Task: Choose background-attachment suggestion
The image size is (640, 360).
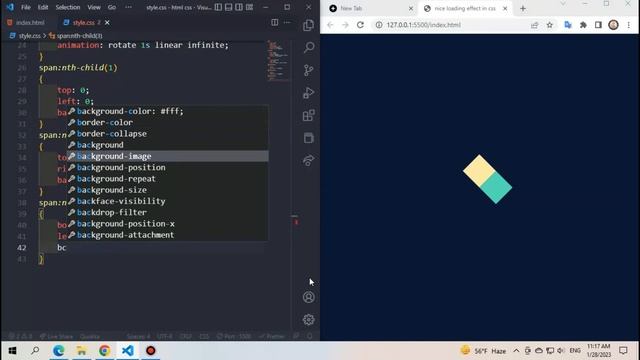Action: click(168, 235)
